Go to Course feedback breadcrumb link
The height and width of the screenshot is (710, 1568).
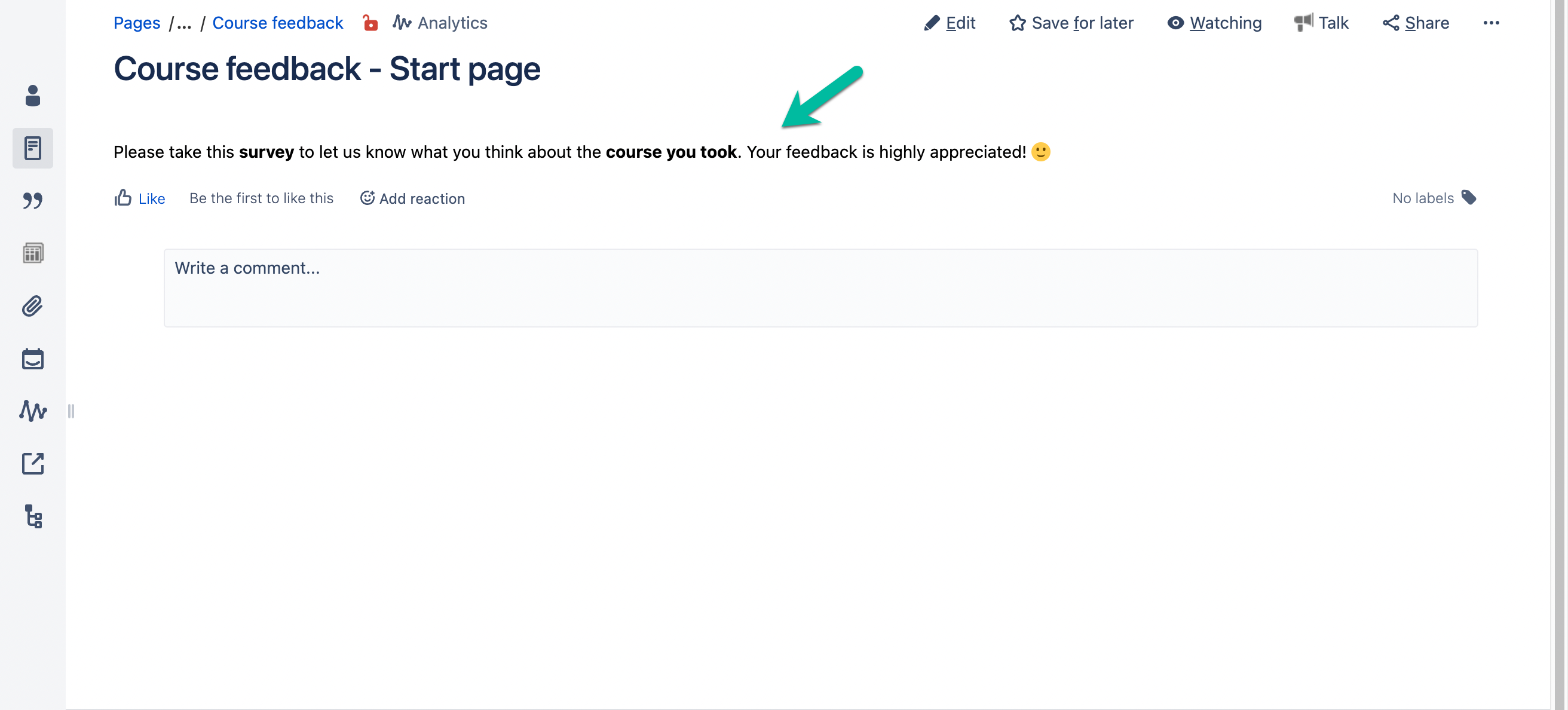(x=277, y=23)
